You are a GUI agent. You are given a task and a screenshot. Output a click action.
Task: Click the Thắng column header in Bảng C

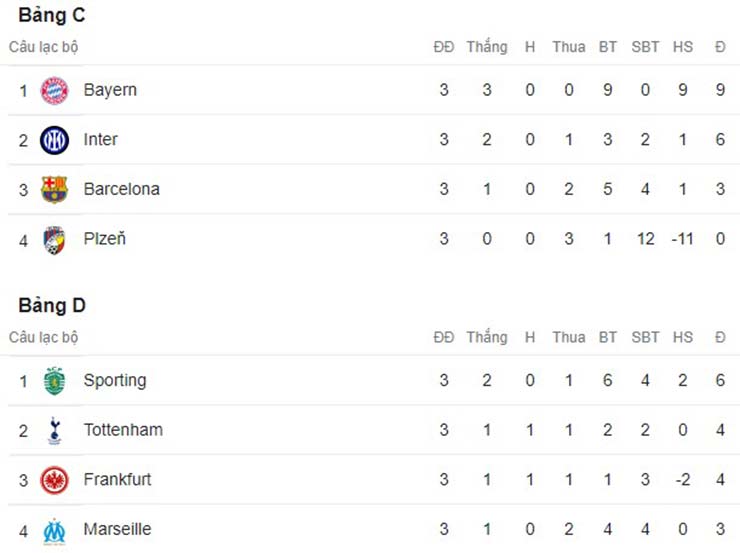[486, 47]
